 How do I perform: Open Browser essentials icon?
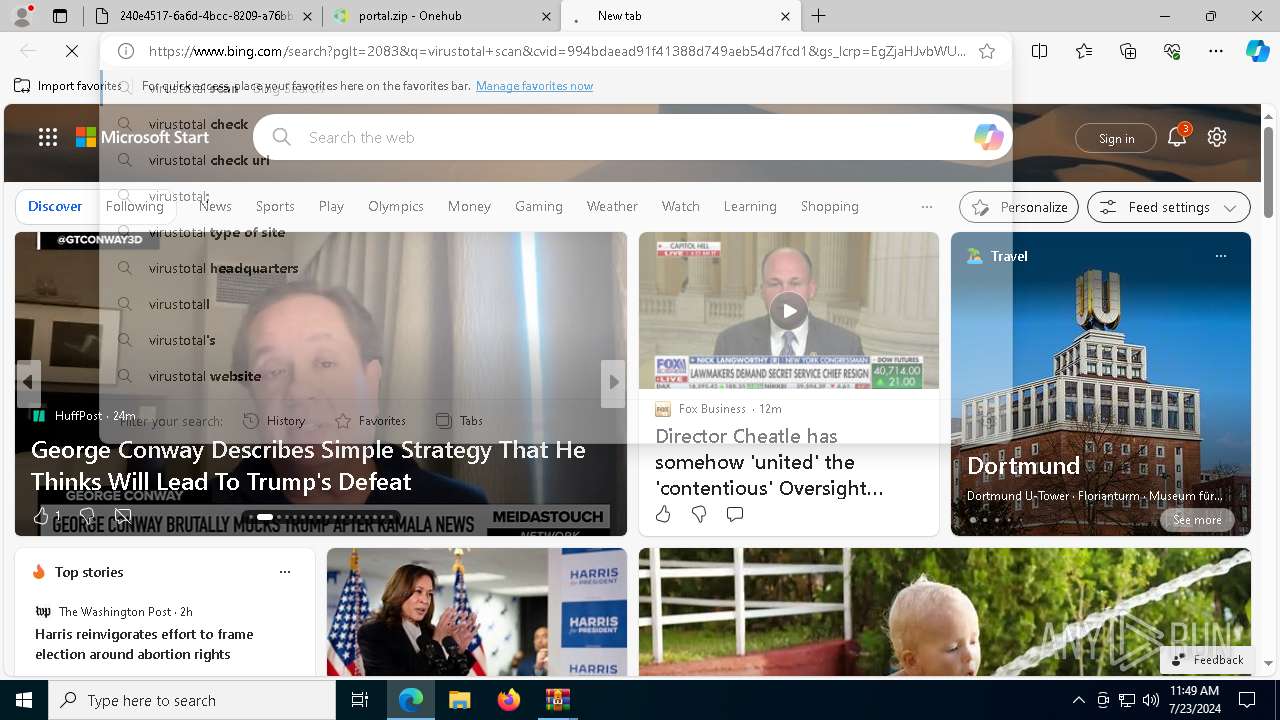pos(1172,51)
